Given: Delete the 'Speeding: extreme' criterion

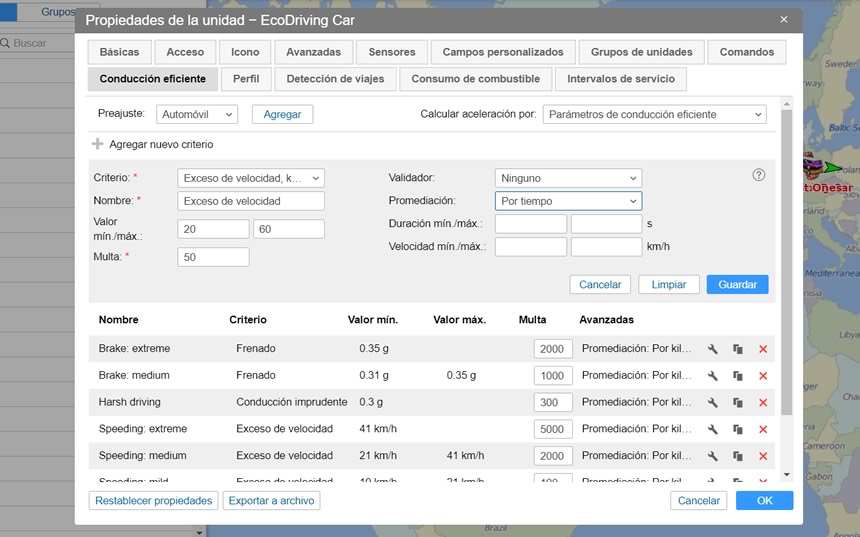Looking at the screenshot, I should pyautogui.click(x=763, y=429).
